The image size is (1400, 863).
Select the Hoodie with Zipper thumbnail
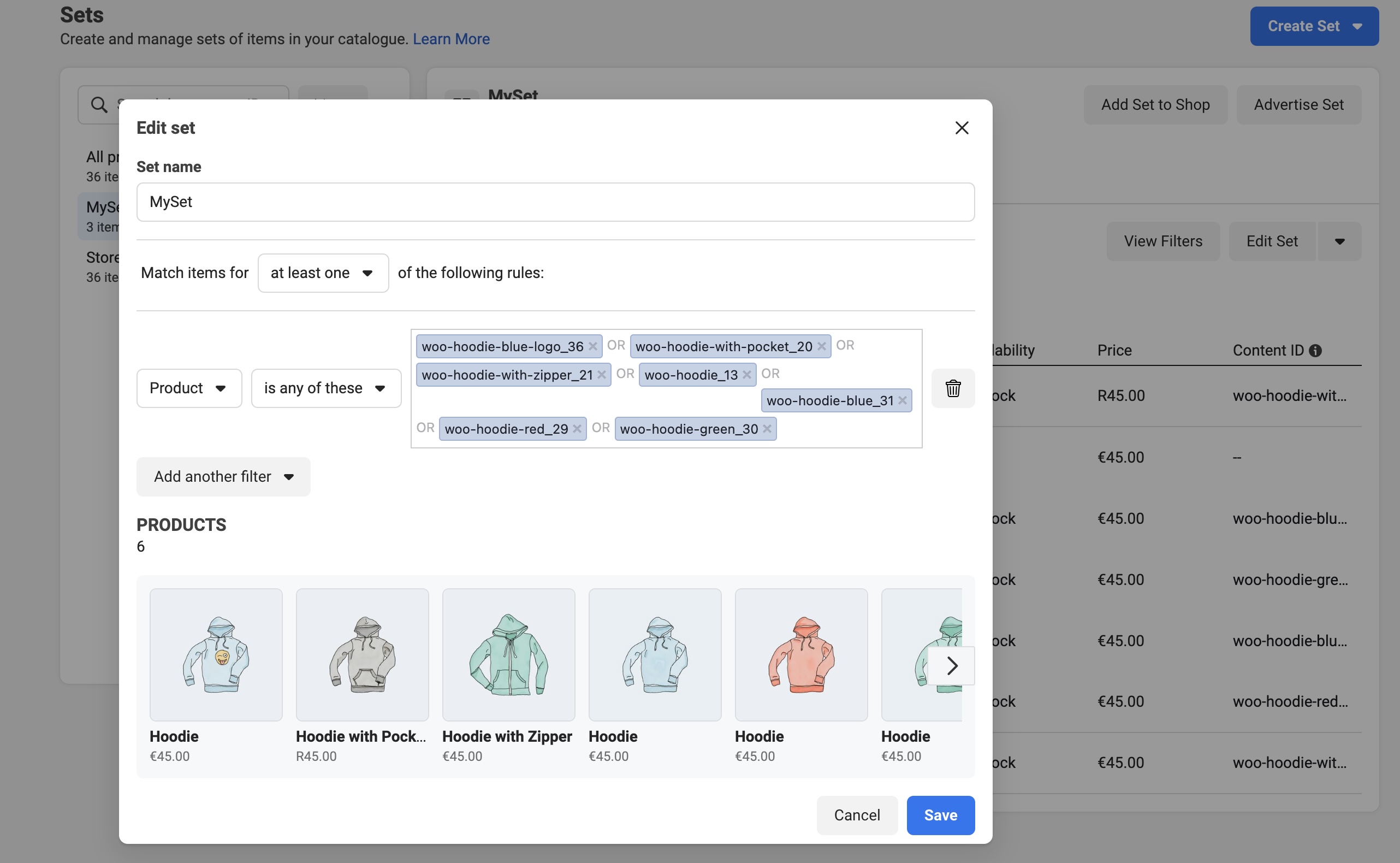(x=508, y=655)
